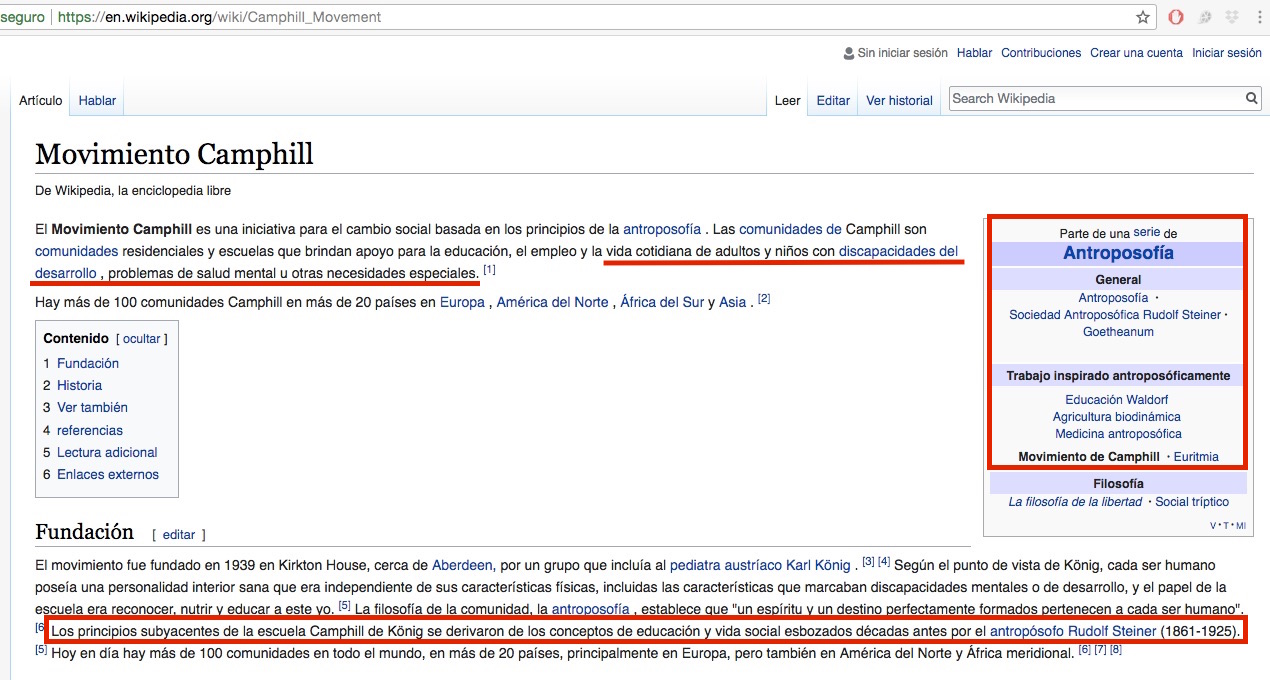Click the magnifying glass search icon
This screenshot has height=680, width=1270.
click(1252, 98)
